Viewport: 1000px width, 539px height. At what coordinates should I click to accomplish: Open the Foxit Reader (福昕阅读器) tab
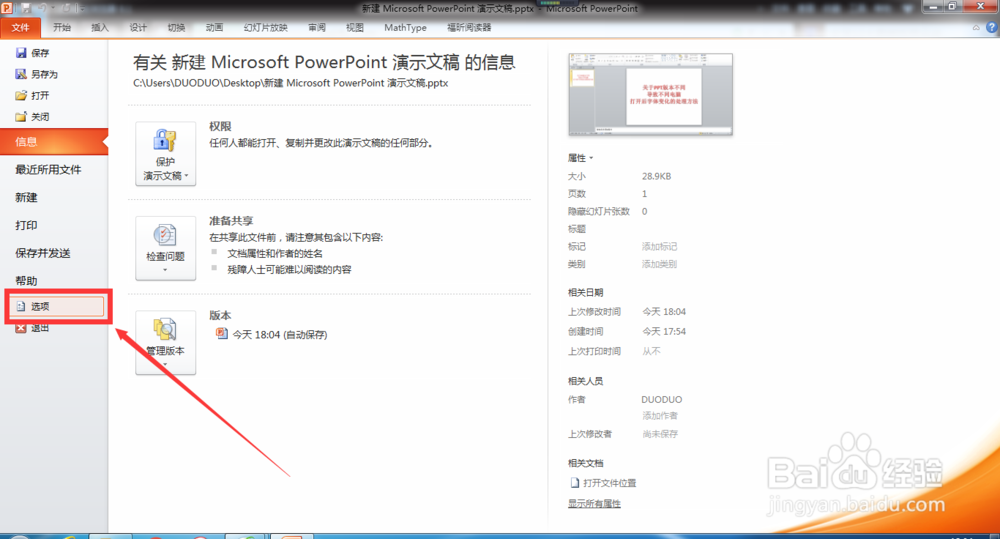click(x=469, y=27)
